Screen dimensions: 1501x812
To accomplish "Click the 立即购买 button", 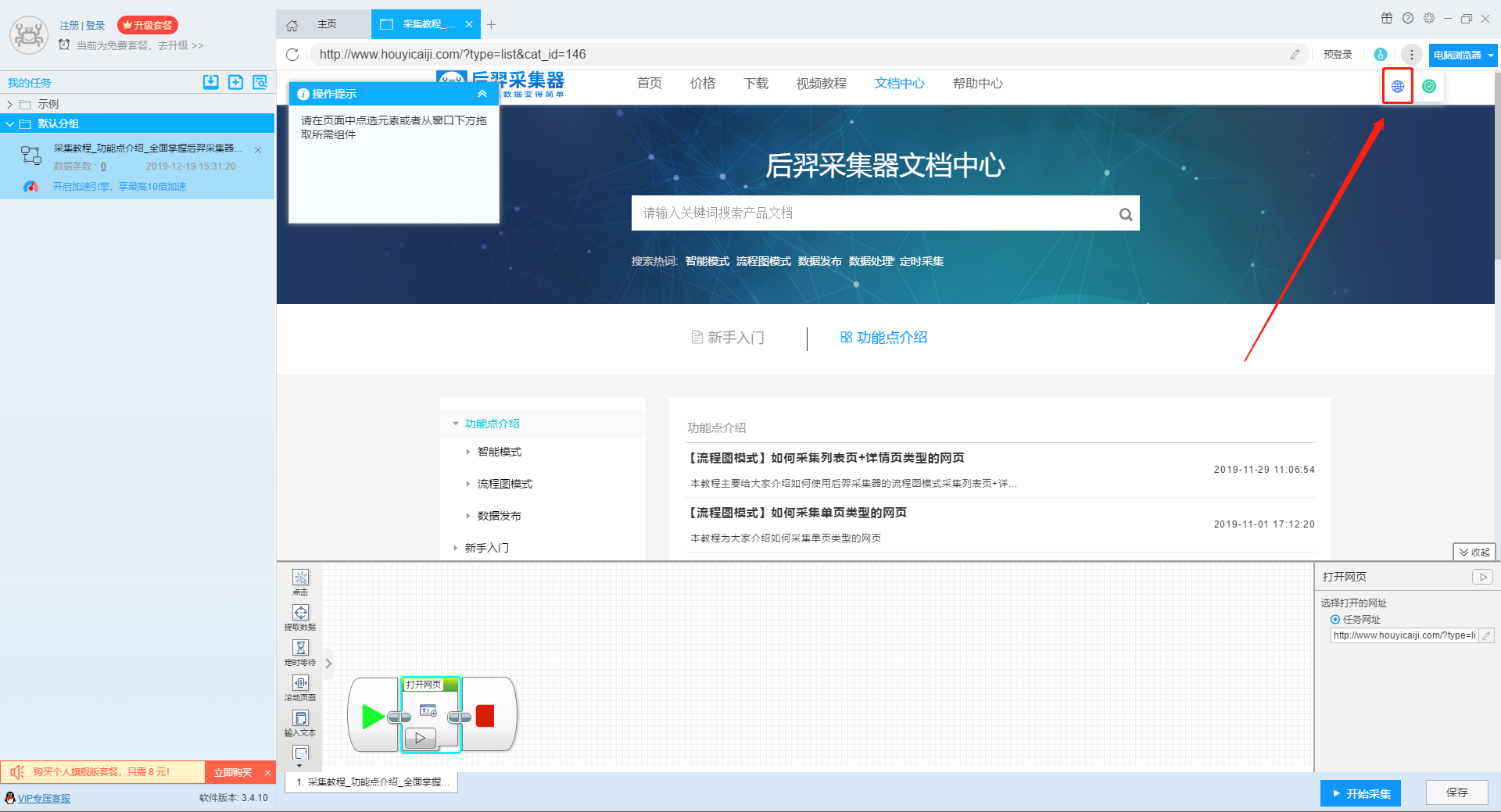I will 233,772.
